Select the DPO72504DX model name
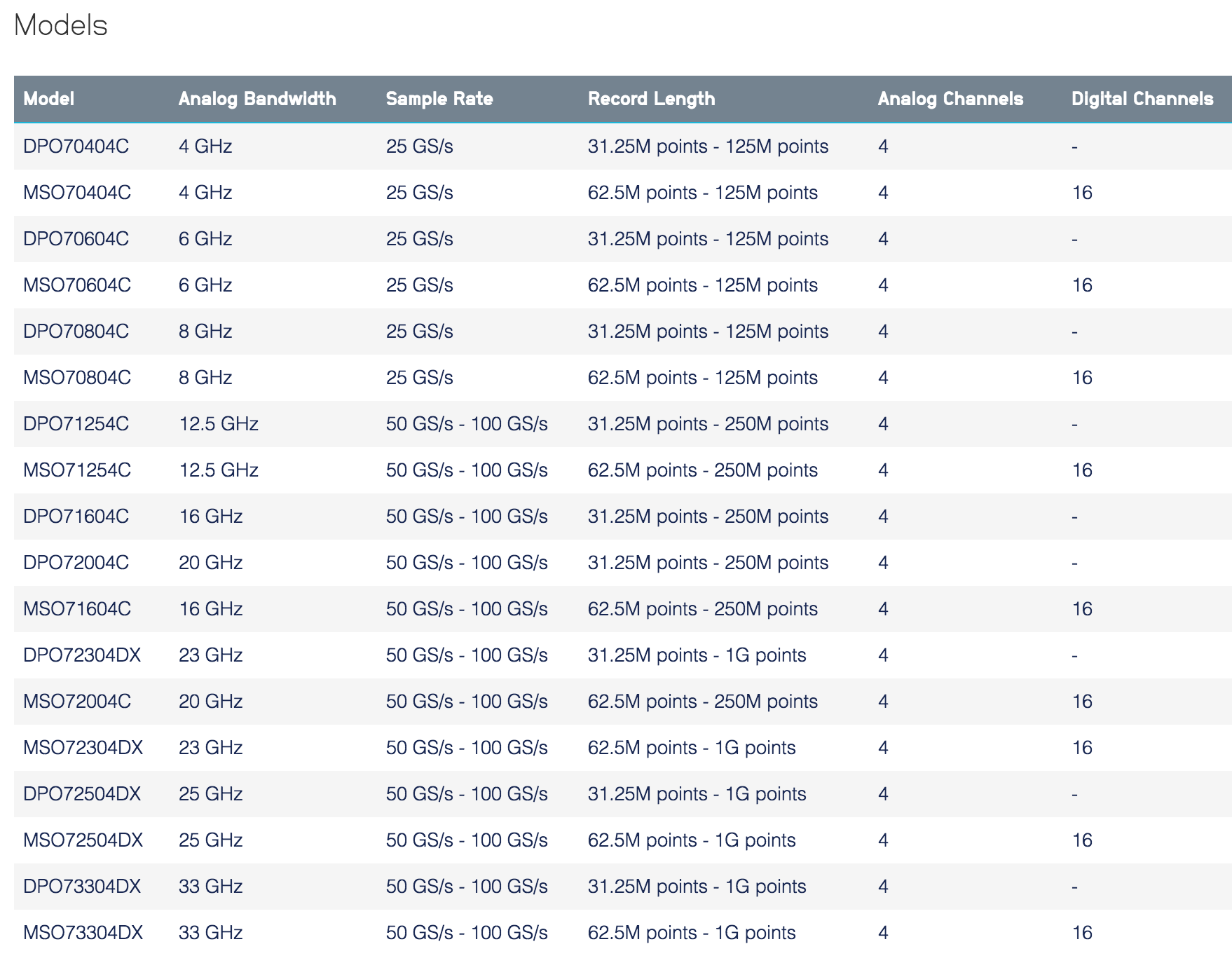This screenshot has height=977, width=1232. point(82,794)
